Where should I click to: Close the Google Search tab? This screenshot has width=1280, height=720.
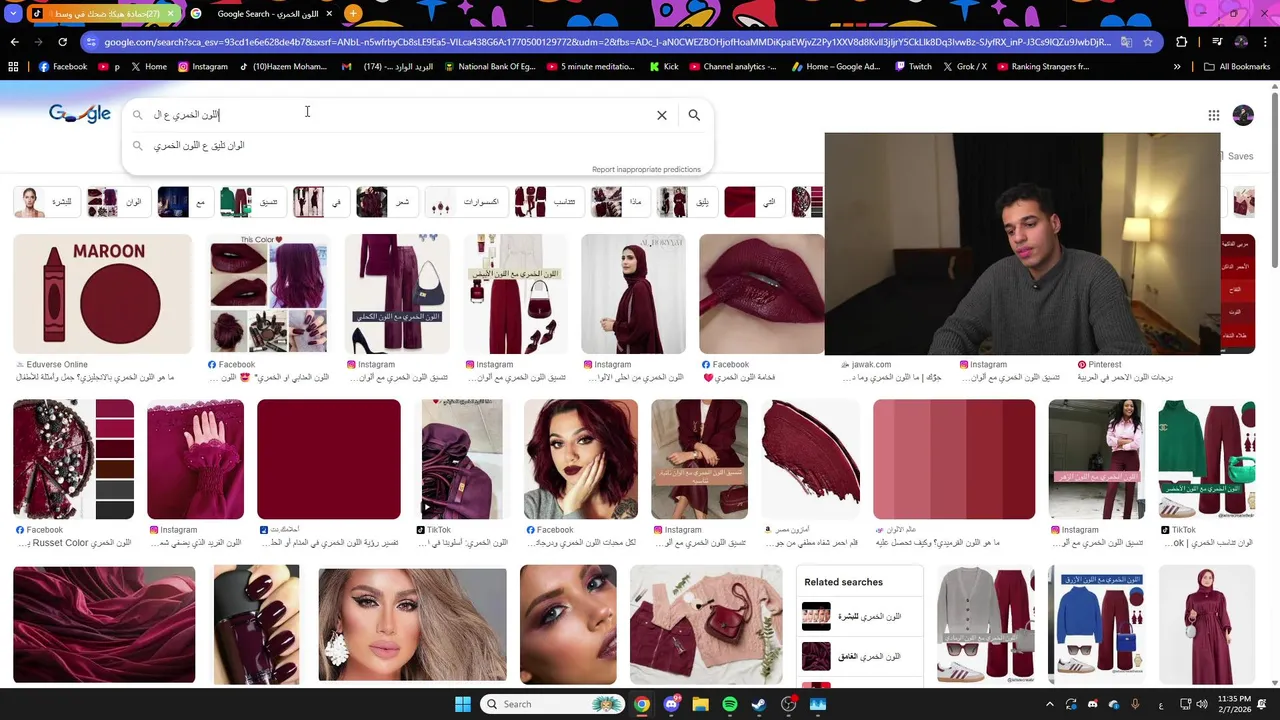pos(329,14)
